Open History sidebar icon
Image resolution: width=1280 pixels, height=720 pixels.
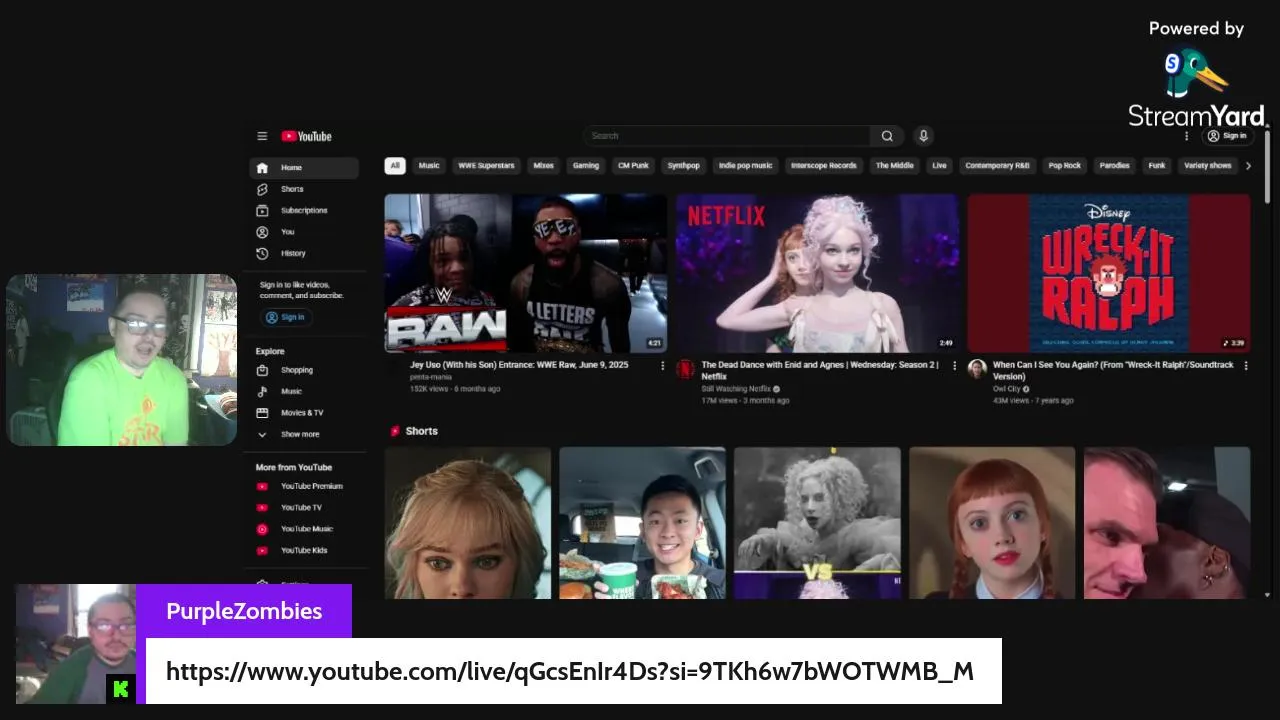coord(262,254)
